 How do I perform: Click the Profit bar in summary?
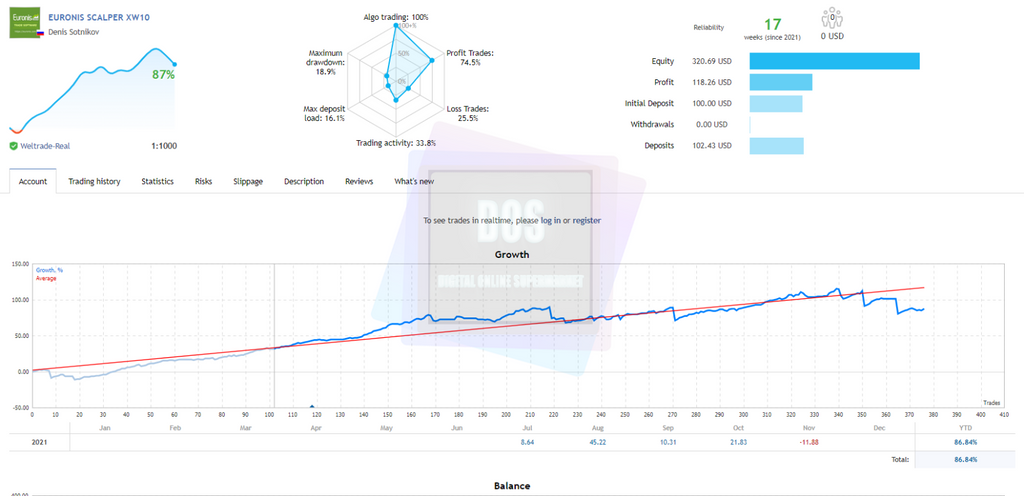[x=781, y=82]
